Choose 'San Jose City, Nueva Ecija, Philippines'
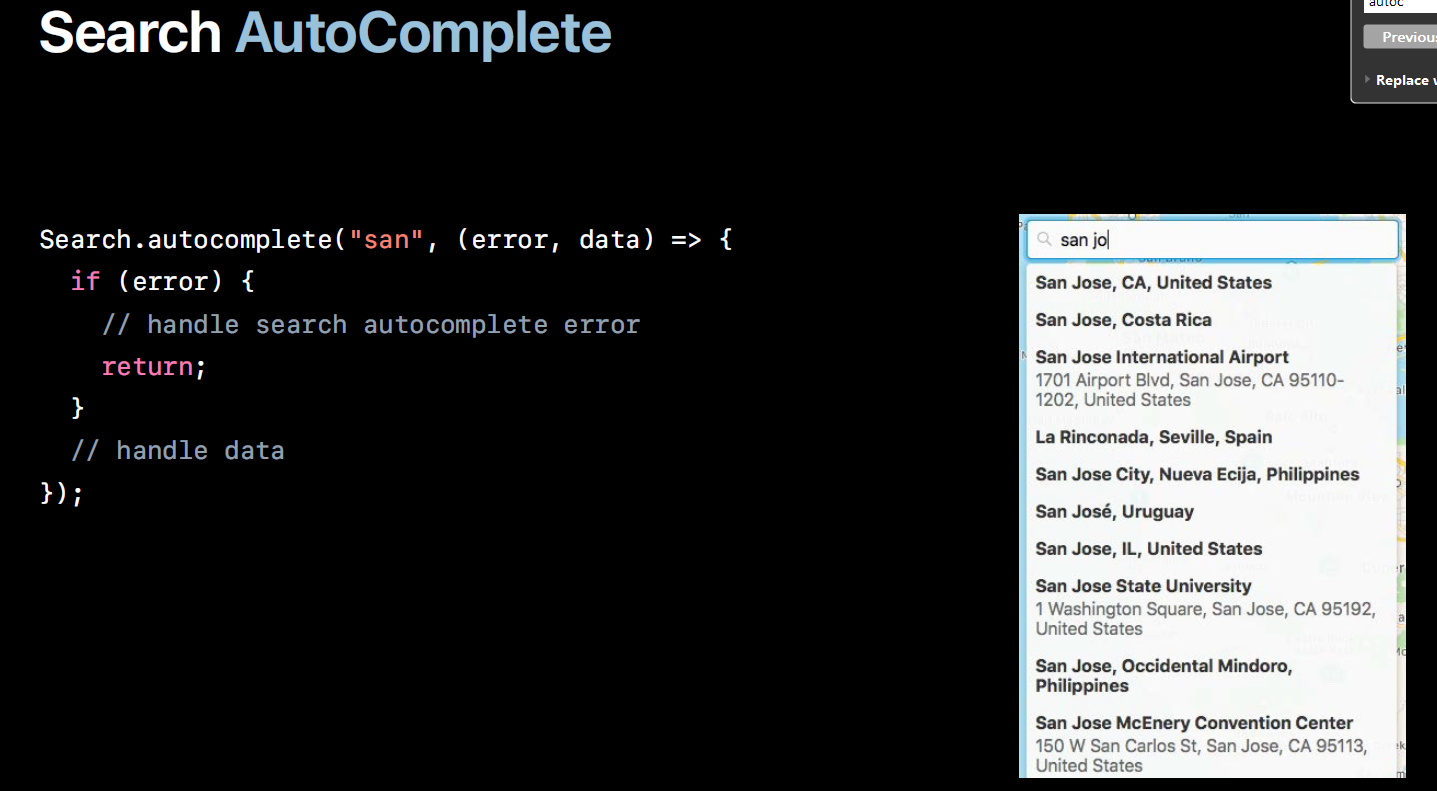1437x791 pixels. click(x=1209, y=474)
